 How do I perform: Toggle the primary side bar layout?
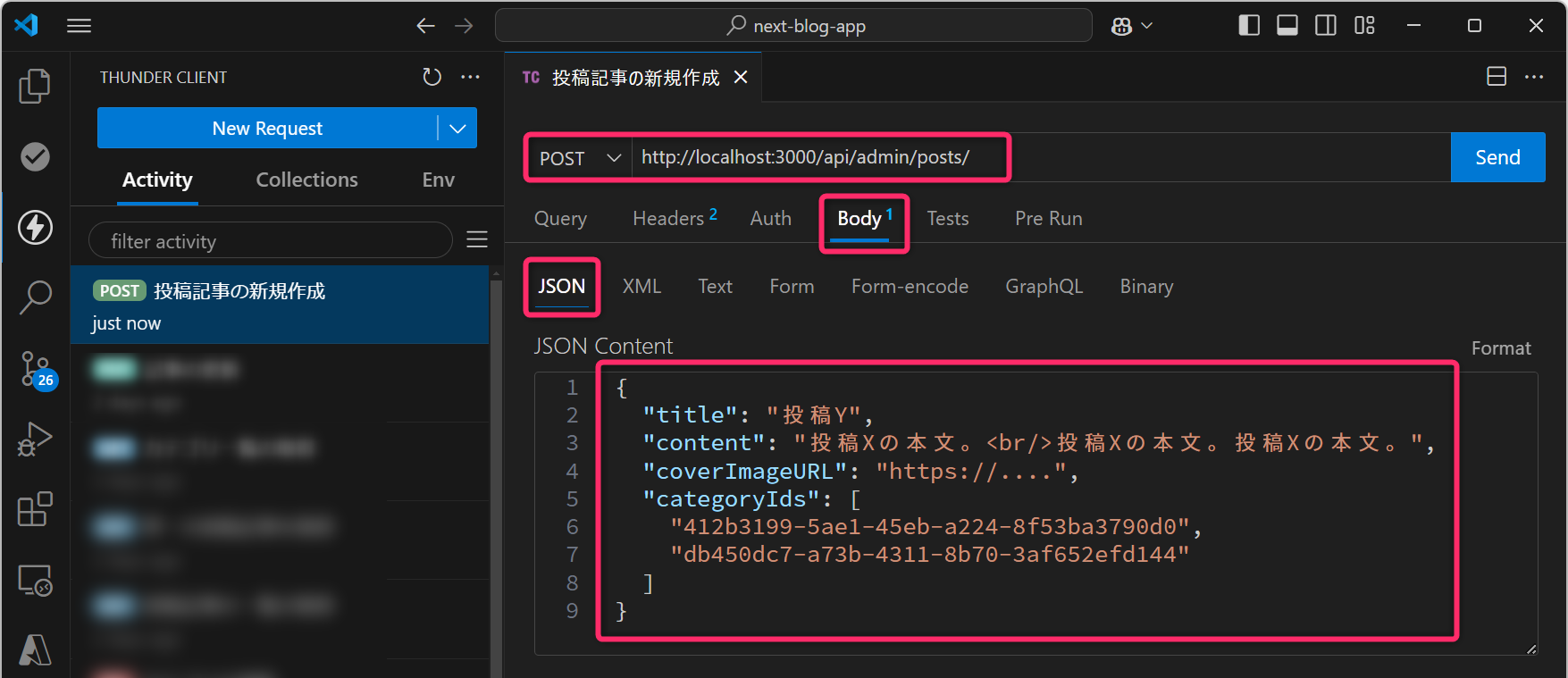pyautogui.click(x=1249, y=26)
